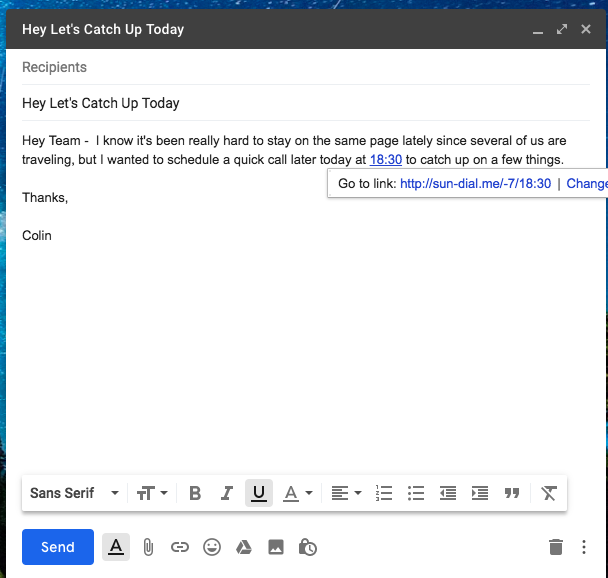Increase the indent level
608x578 pixels.
480,493
